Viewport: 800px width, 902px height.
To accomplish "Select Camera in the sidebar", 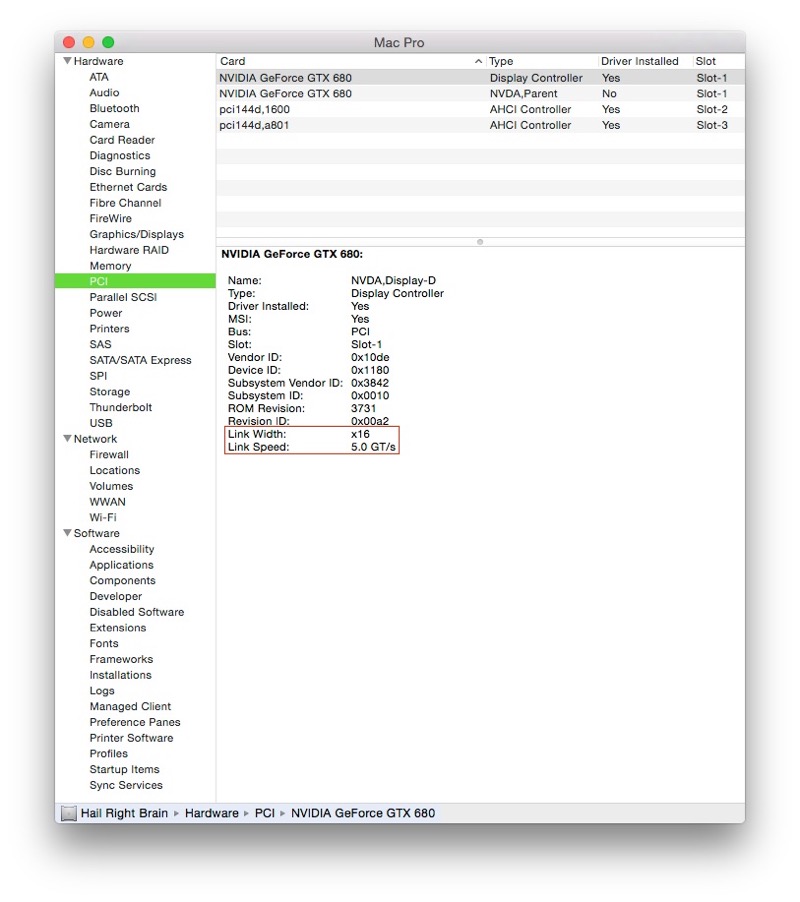I will point(109,124).
